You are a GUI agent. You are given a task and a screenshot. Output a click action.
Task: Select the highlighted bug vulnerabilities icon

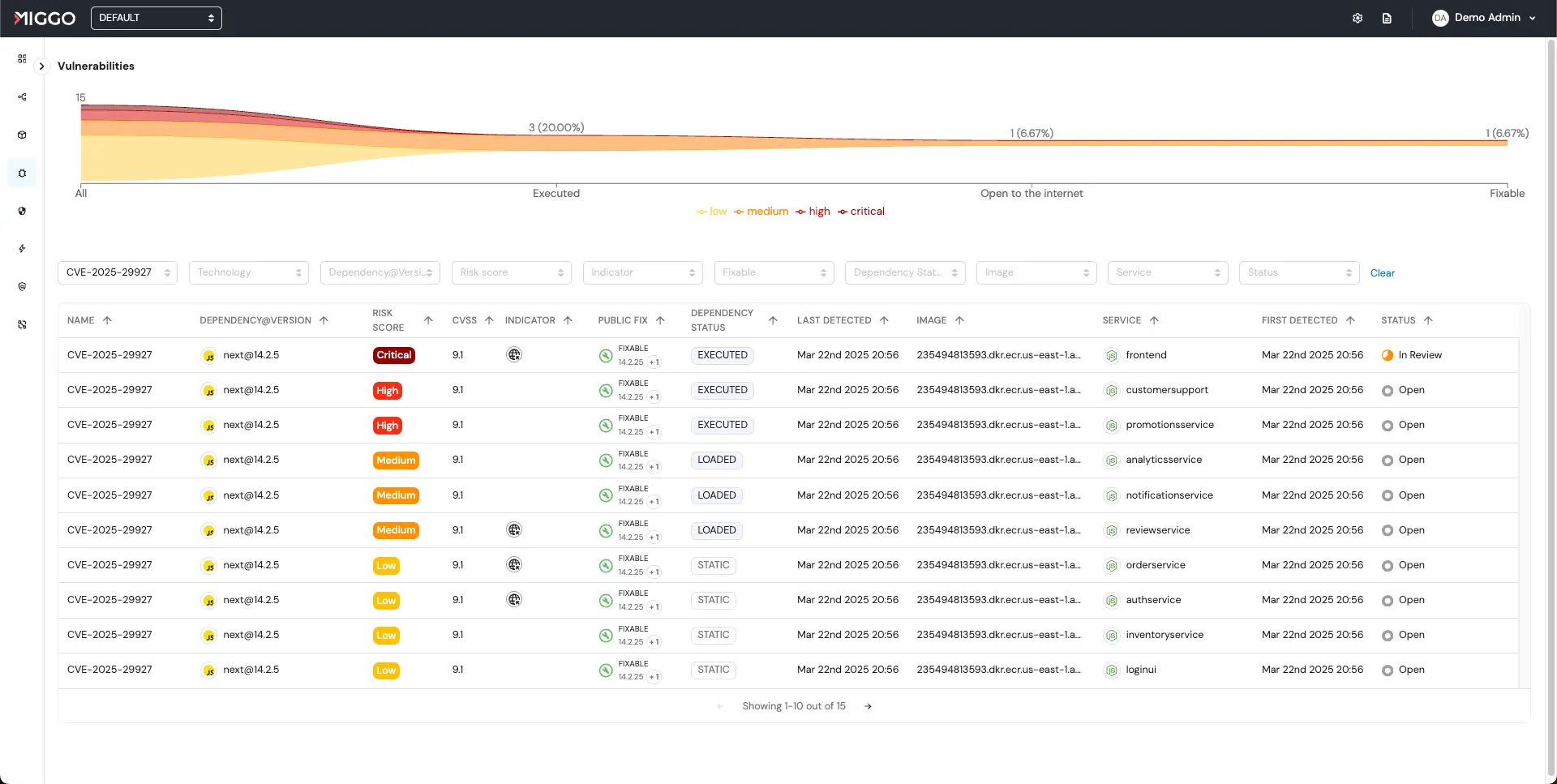click(x=22, y=173)
